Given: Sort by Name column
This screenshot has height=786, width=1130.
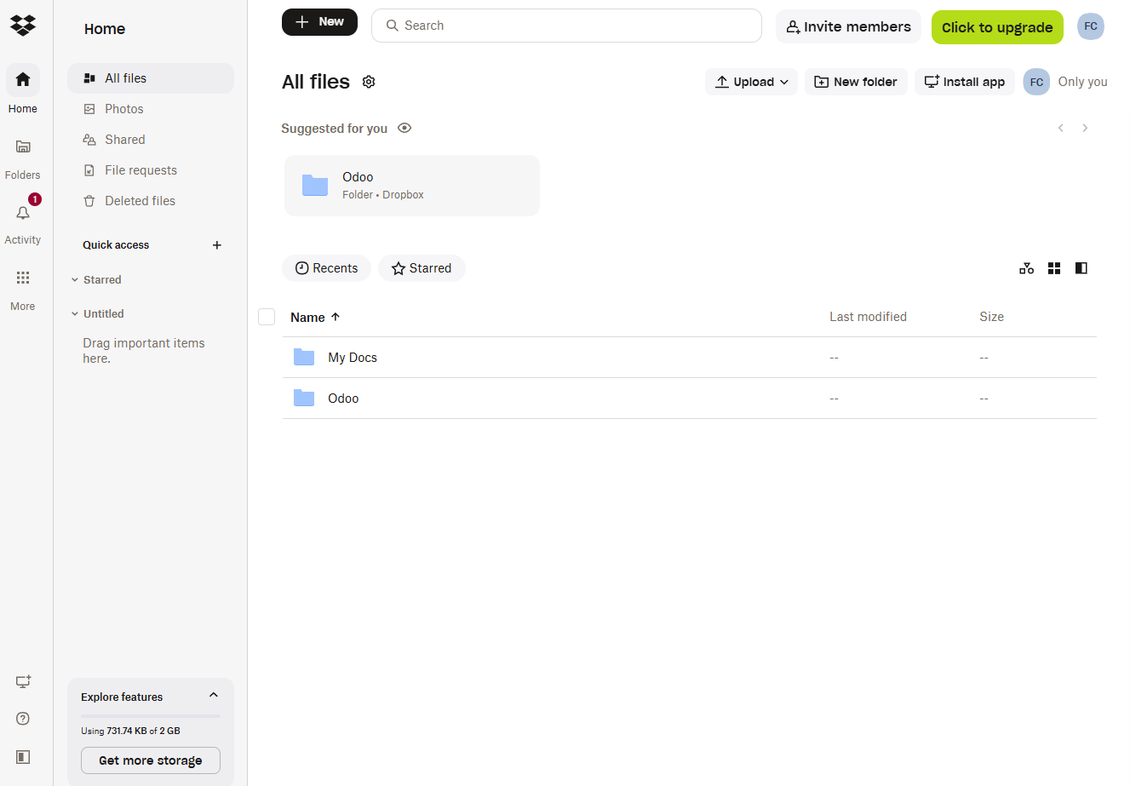Looking at the screenshot, I should click(x=315, y=317).
